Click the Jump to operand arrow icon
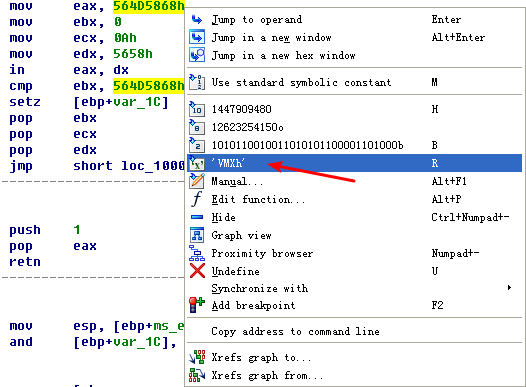The width and height of the screenshot is (526, 387). (x=197, y=20)
